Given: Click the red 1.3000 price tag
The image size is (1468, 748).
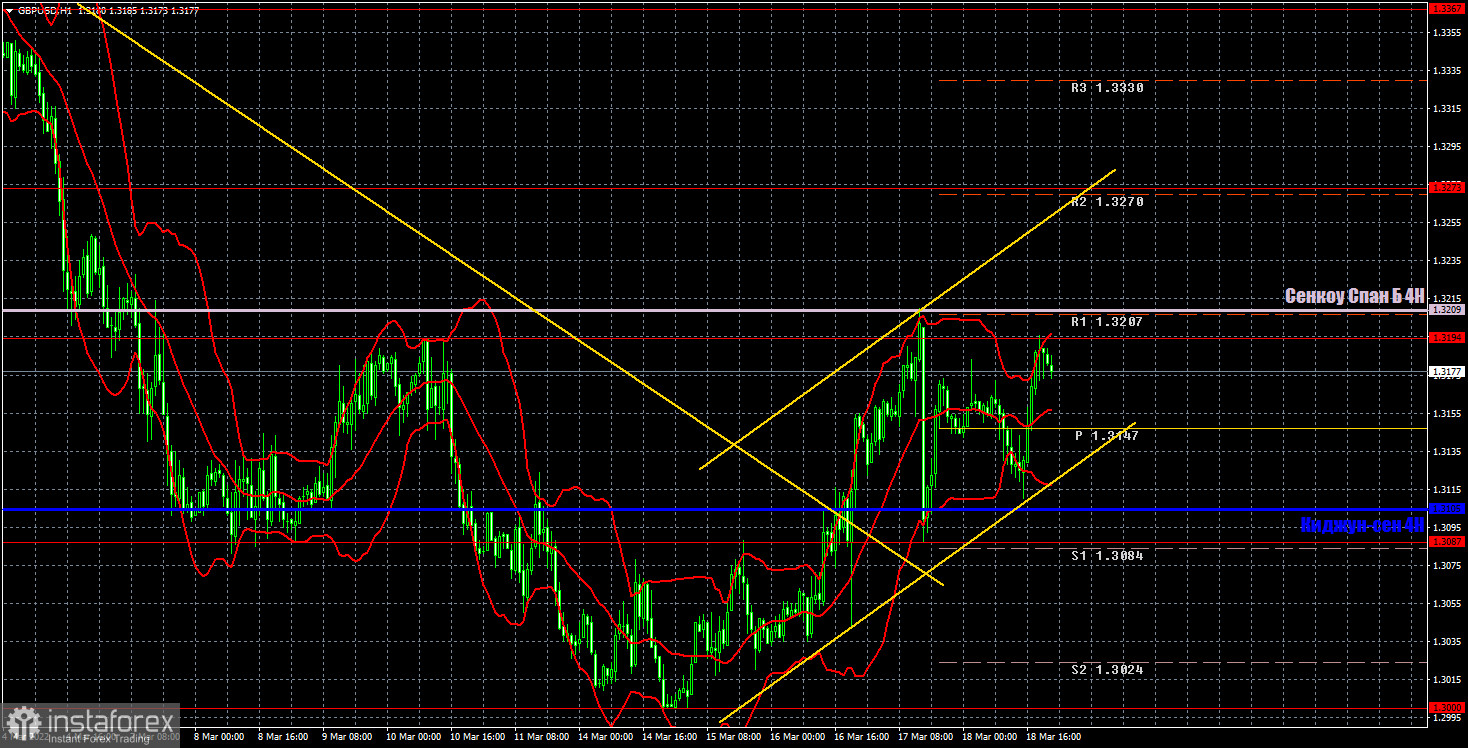Looking at the screenshot, I should 1447,708.
